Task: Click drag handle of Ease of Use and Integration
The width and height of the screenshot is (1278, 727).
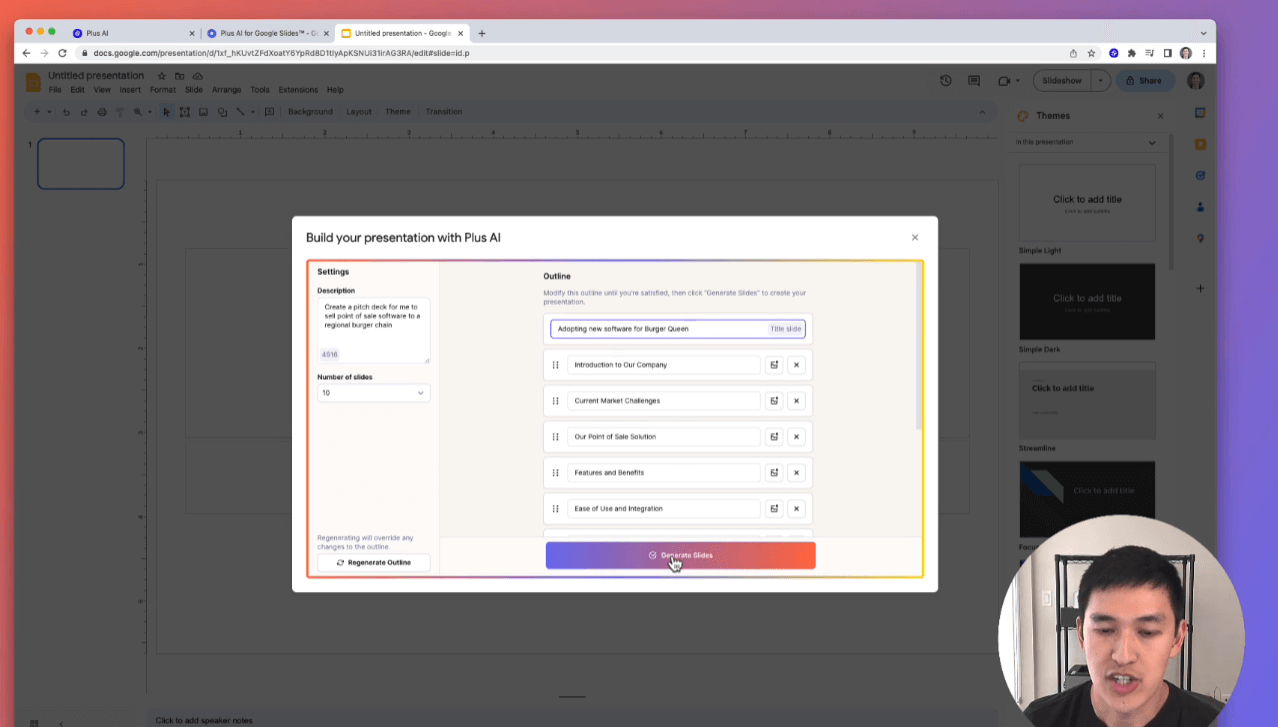Action: coord(556,509)
